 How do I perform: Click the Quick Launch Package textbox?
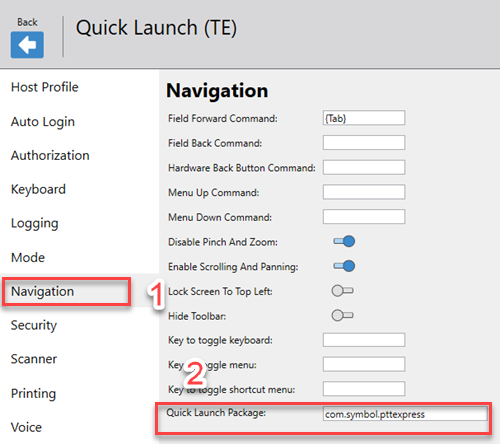[405, 414]
